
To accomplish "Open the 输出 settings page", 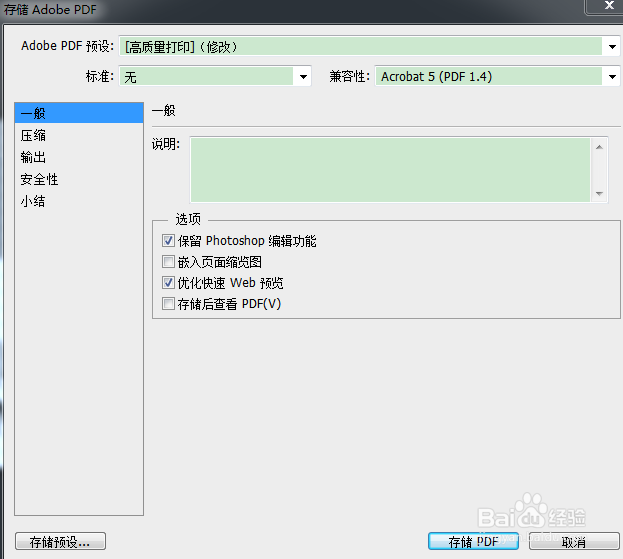I will click(x=79, y=157).
